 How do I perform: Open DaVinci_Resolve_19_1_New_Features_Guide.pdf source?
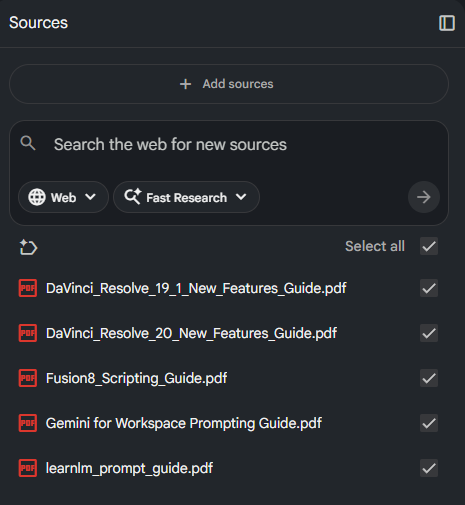pyautogui.click(x=196, y=288)
